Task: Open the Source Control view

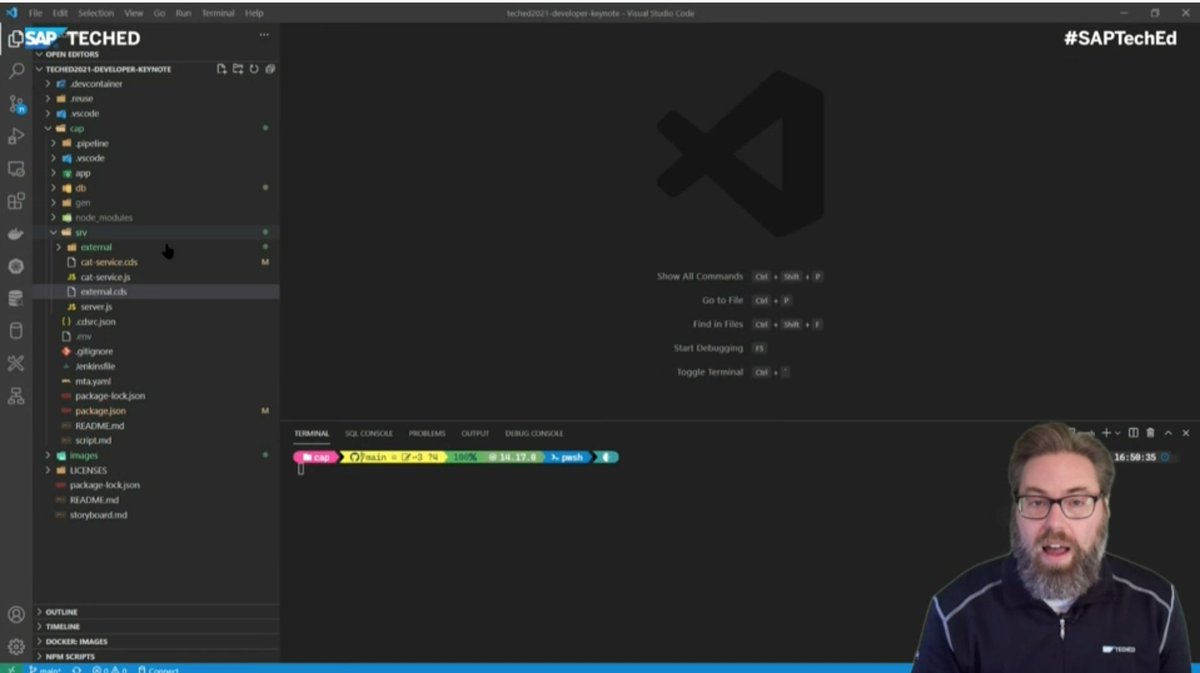Action: (x=16, y=103)
